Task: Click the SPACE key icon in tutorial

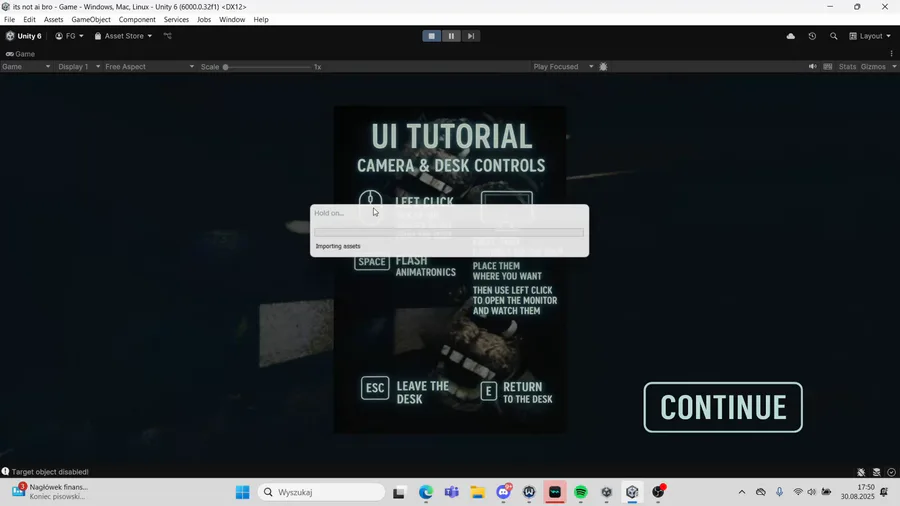Action: click(372, 262)
